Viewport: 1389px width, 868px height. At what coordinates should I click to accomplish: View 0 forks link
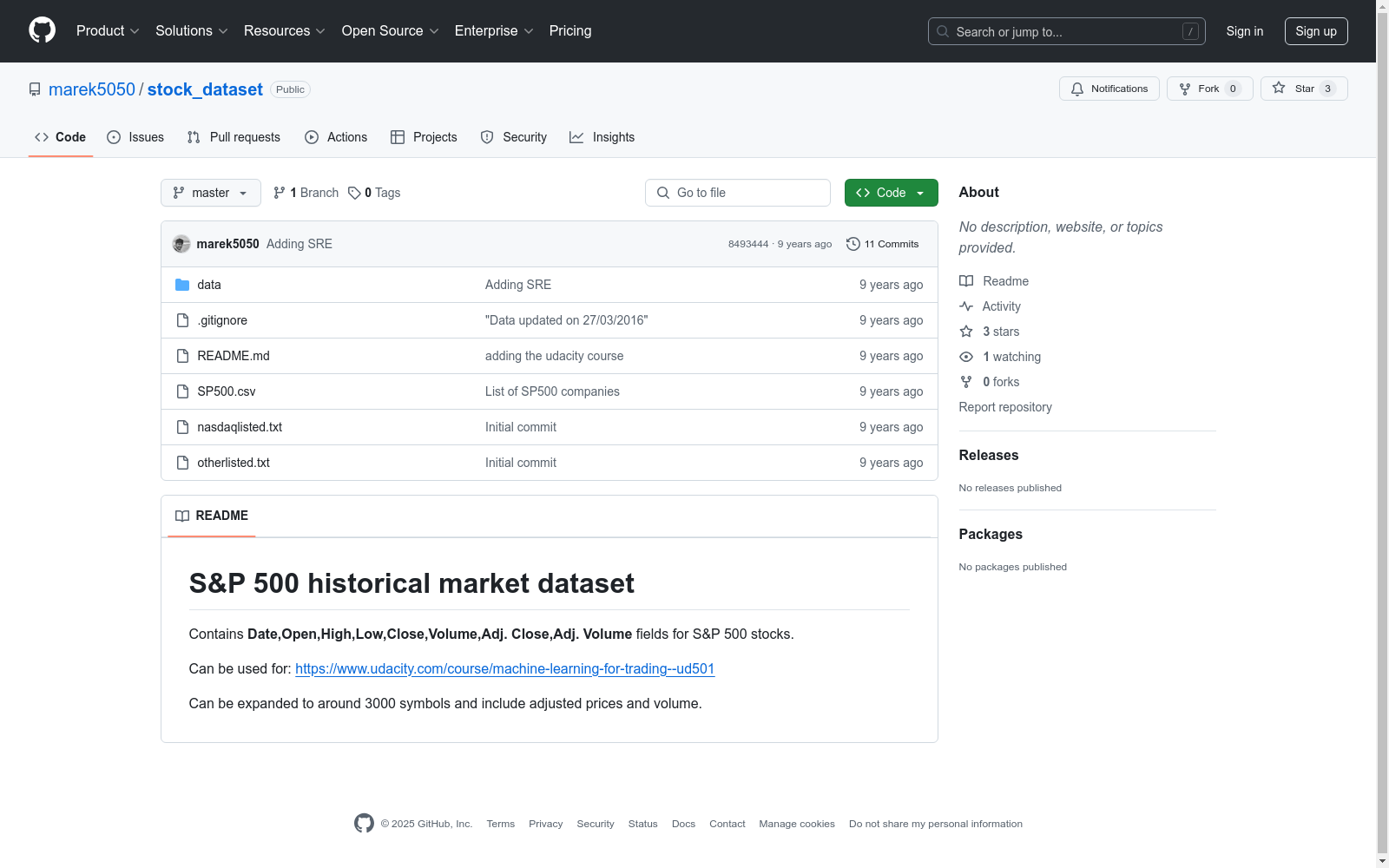click(991, 382)
